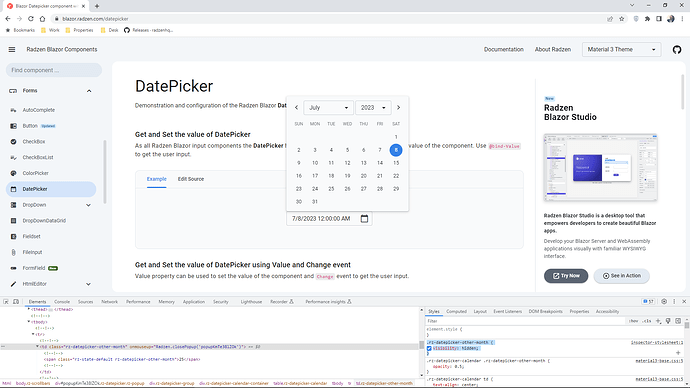Select the DevTools element inspector icon
The image size is (690, 388).
tap(6, 302)
